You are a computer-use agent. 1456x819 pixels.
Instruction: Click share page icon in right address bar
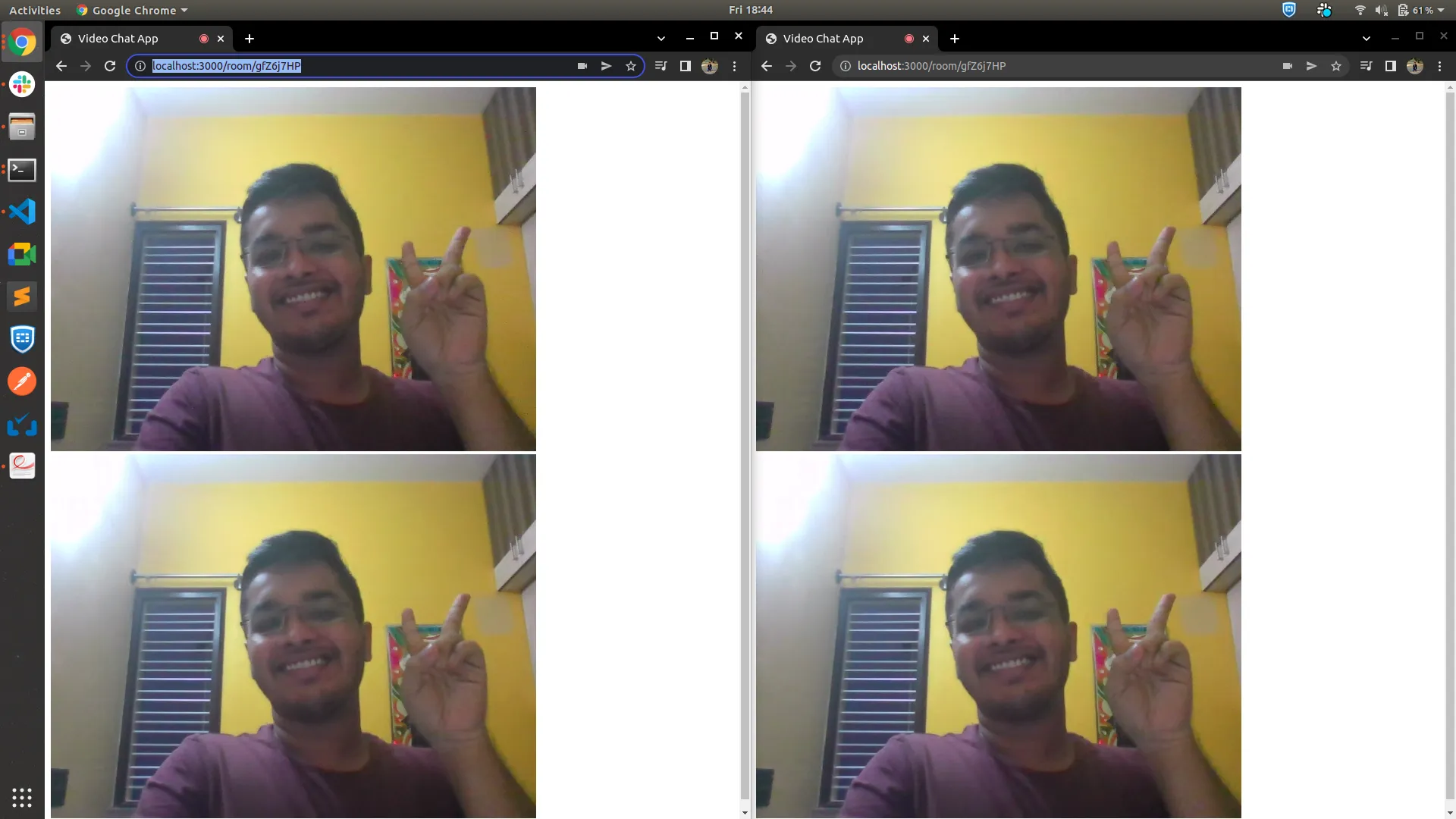(1312, 66)
